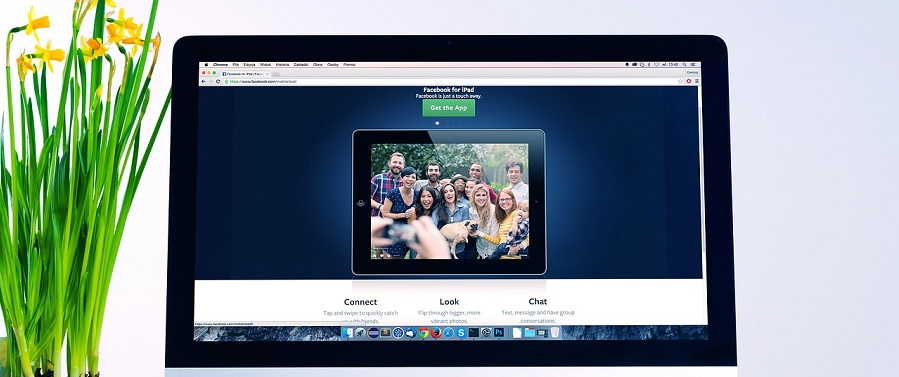Open the Trash in the dock
This screenshot has width=899, height=377.
click(555, 332)
